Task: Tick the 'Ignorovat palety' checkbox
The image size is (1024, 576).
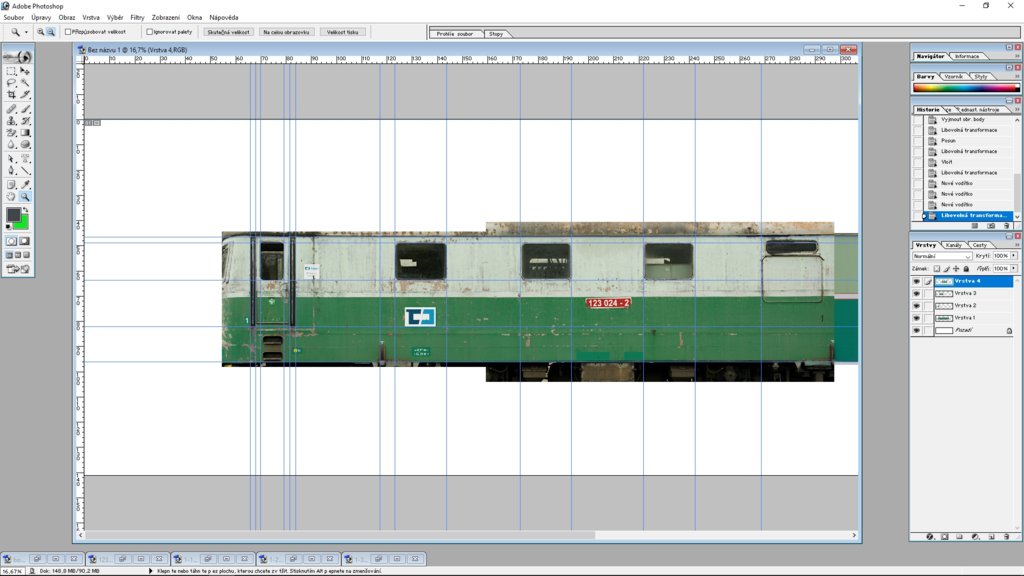Action: click(150, 32)
